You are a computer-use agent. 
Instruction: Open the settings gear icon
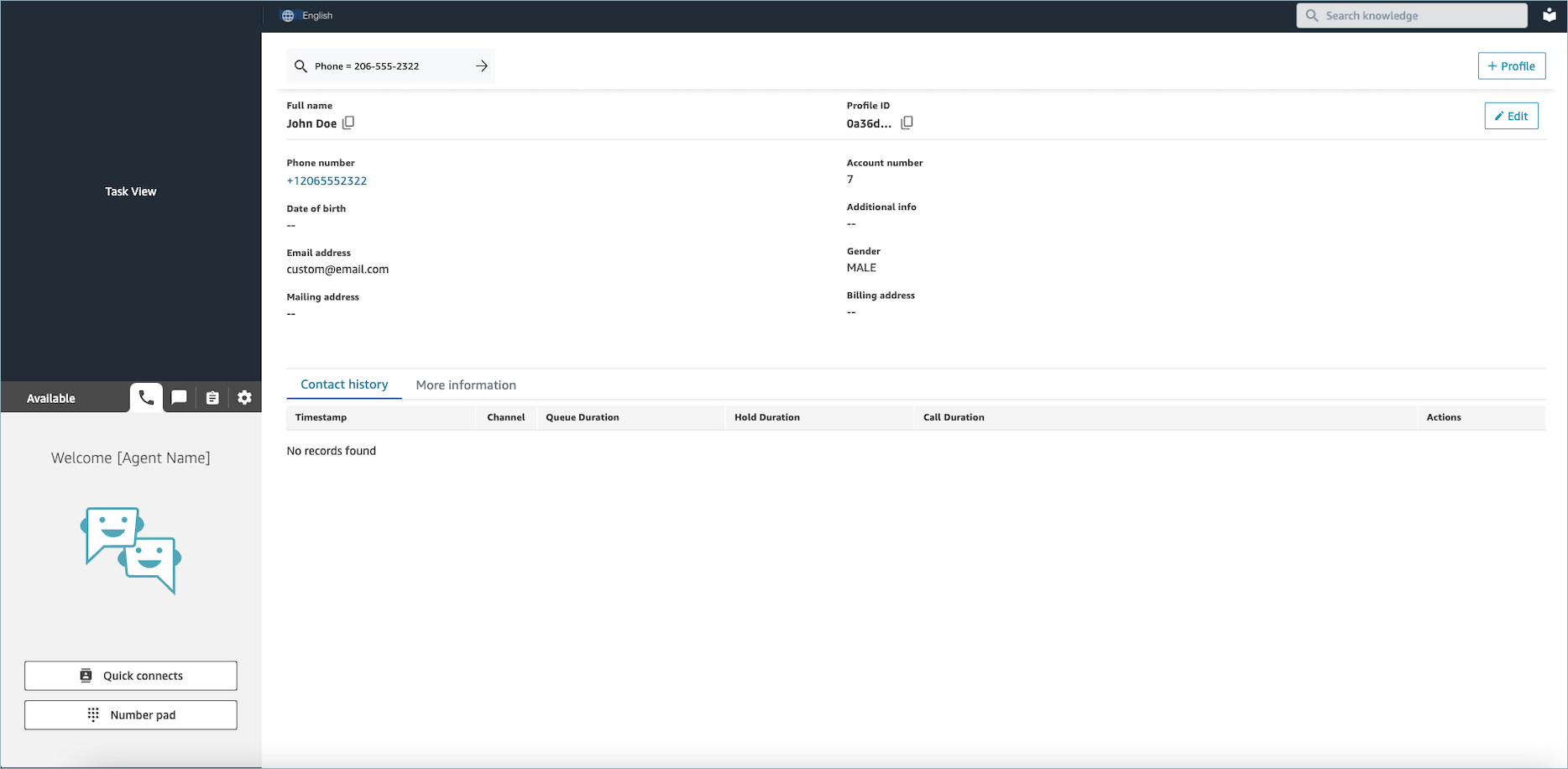tap(244, 398)
